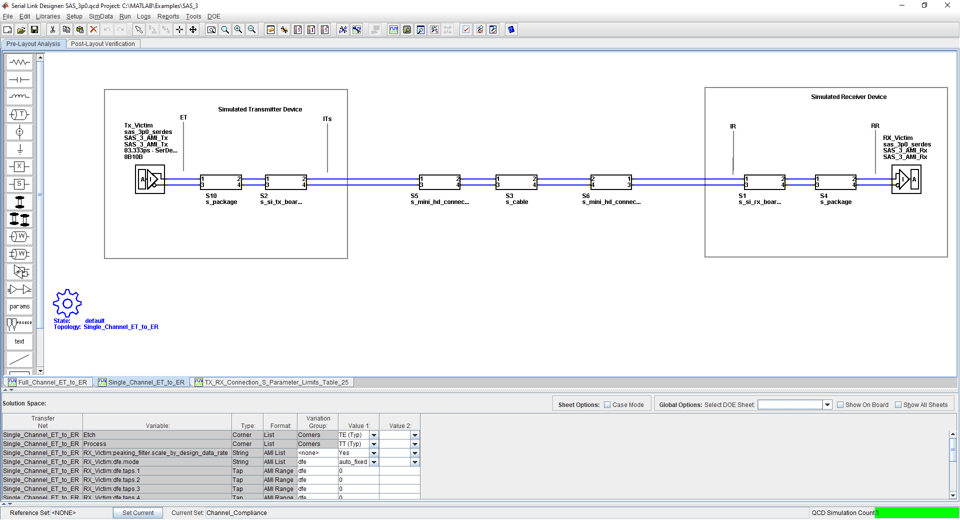Select the X block element

point(20,167)
